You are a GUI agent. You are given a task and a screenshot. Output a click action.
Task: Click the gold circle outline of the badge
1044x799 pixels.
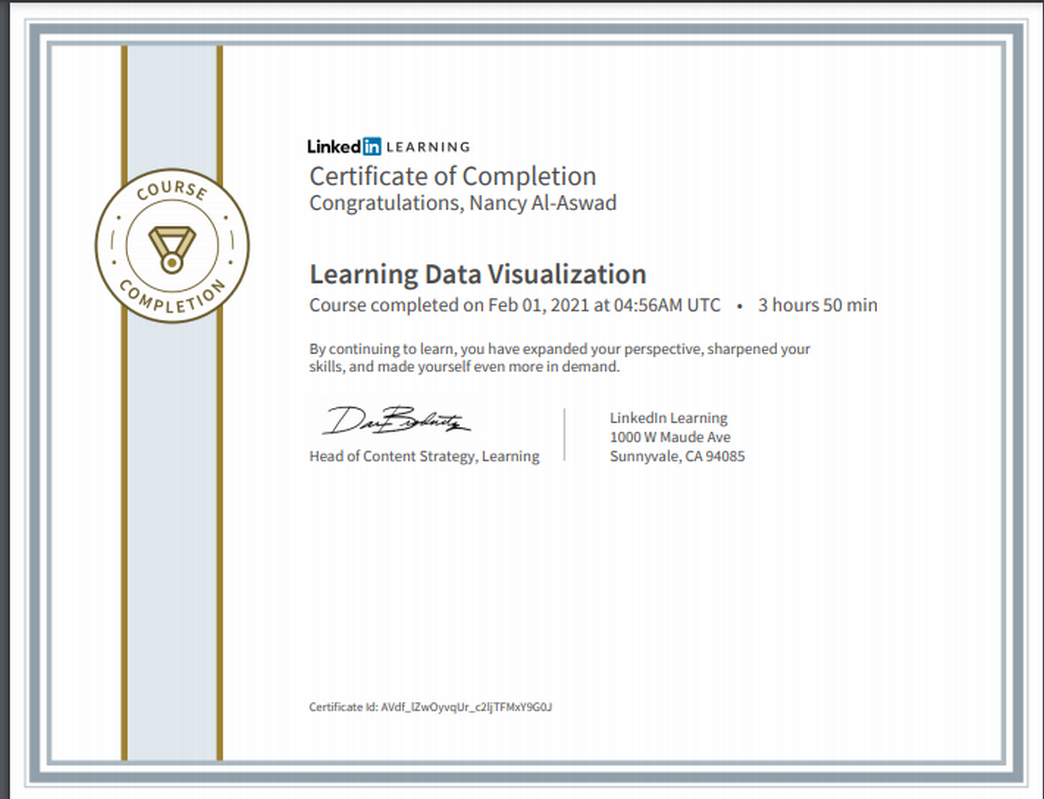tap(172, 170)
